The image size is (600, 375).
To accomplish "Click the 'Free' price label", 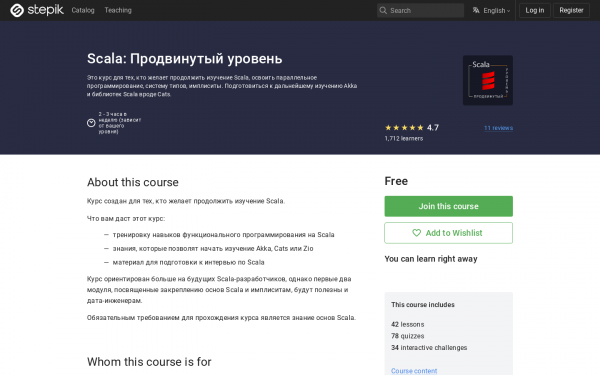I will [396, 181].
